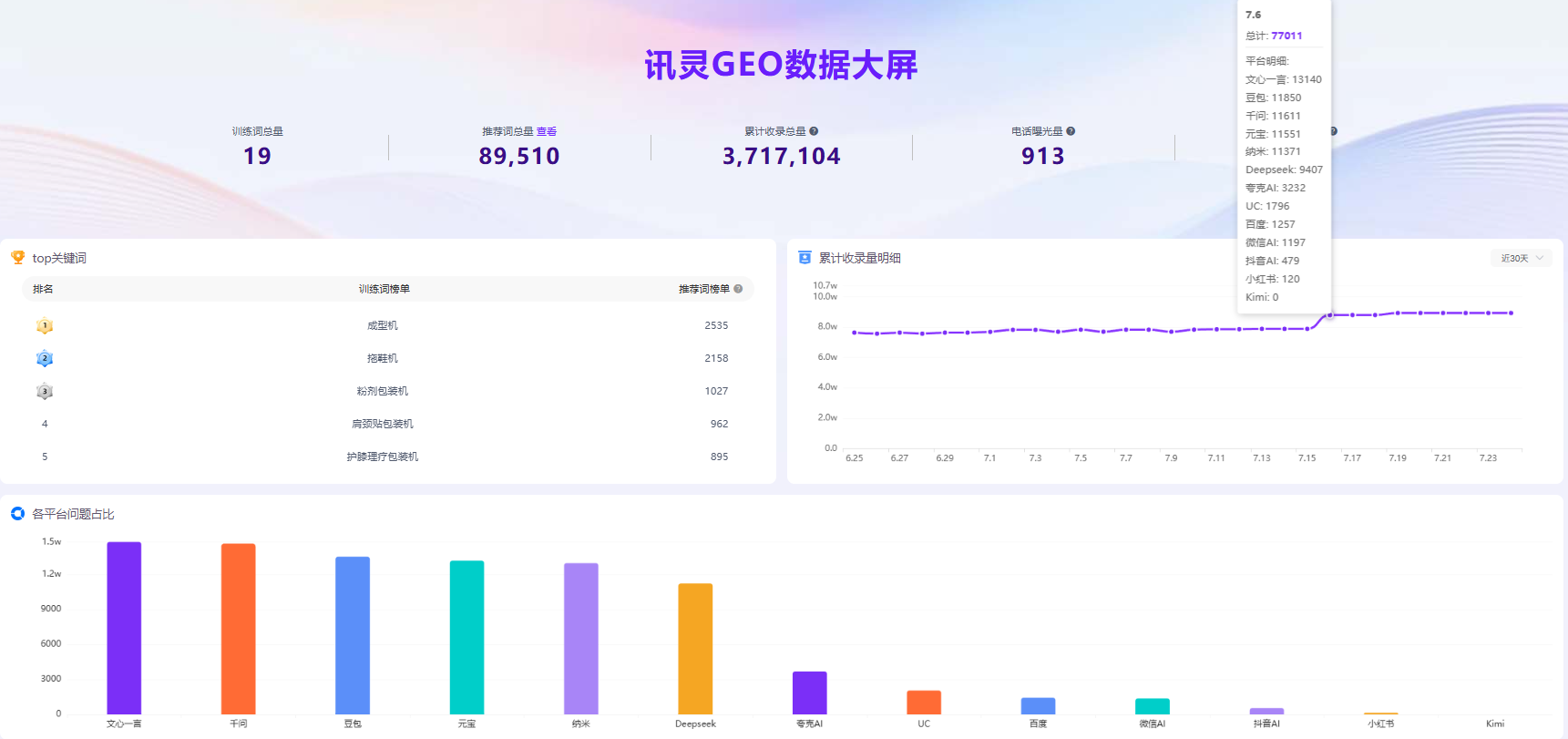Open the 近30天 time range dropdown
The height and width of the screenshot is (739, 1568).
[x=1522, y=258]
